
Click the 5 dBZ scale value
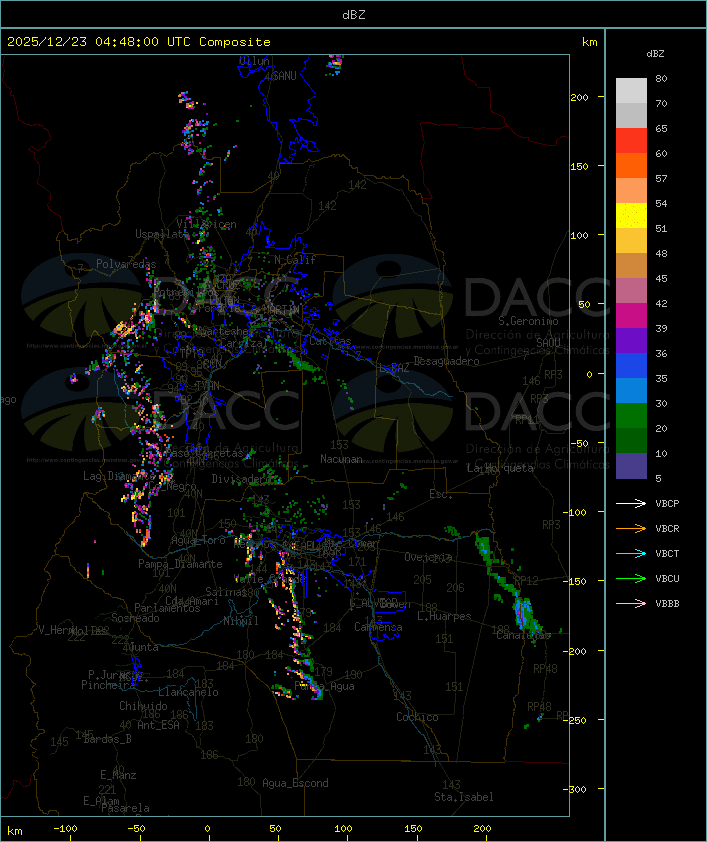point(658,478)
